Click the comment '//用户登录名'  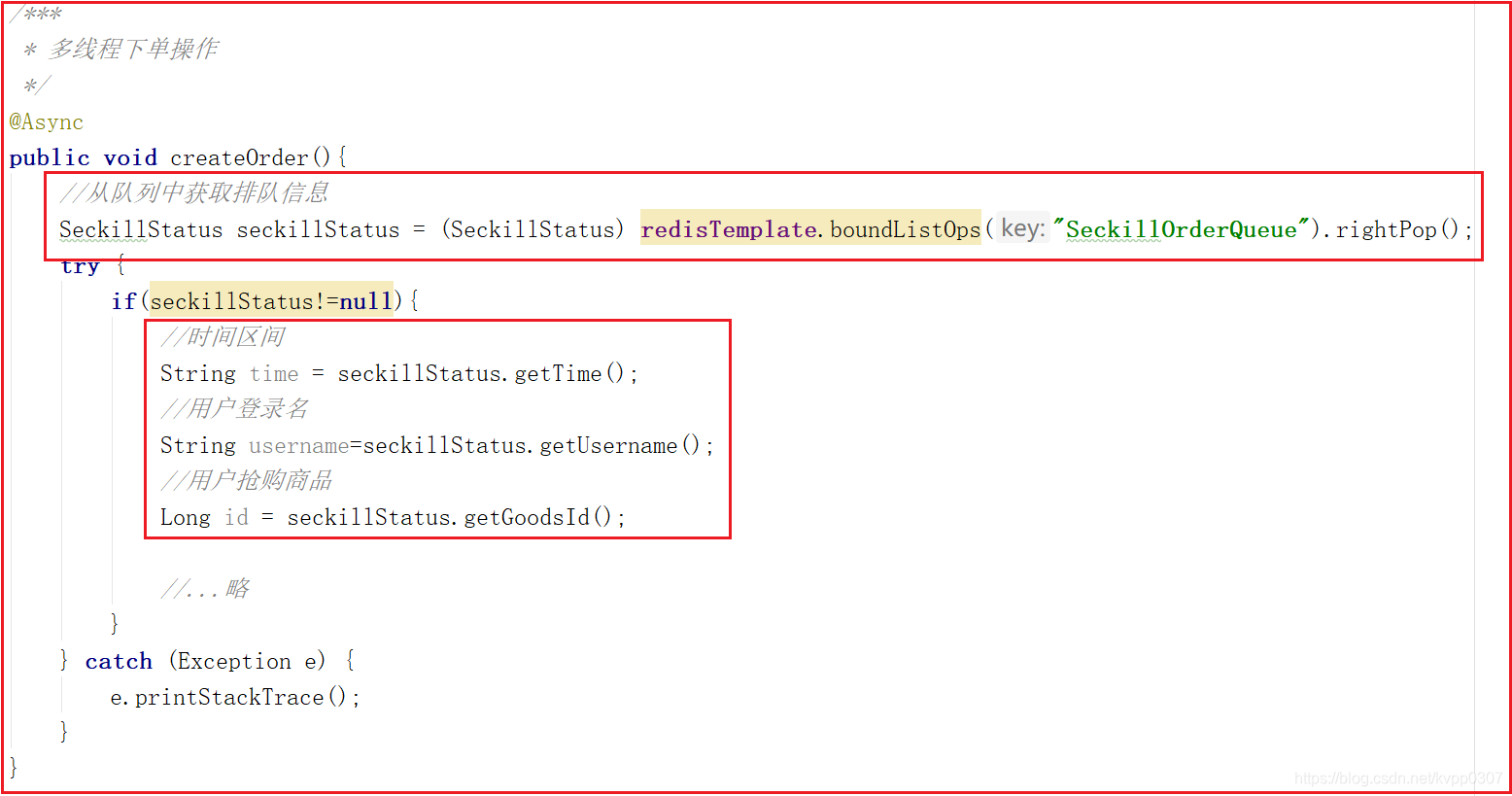pyautogui.click(x=234, y=409)
